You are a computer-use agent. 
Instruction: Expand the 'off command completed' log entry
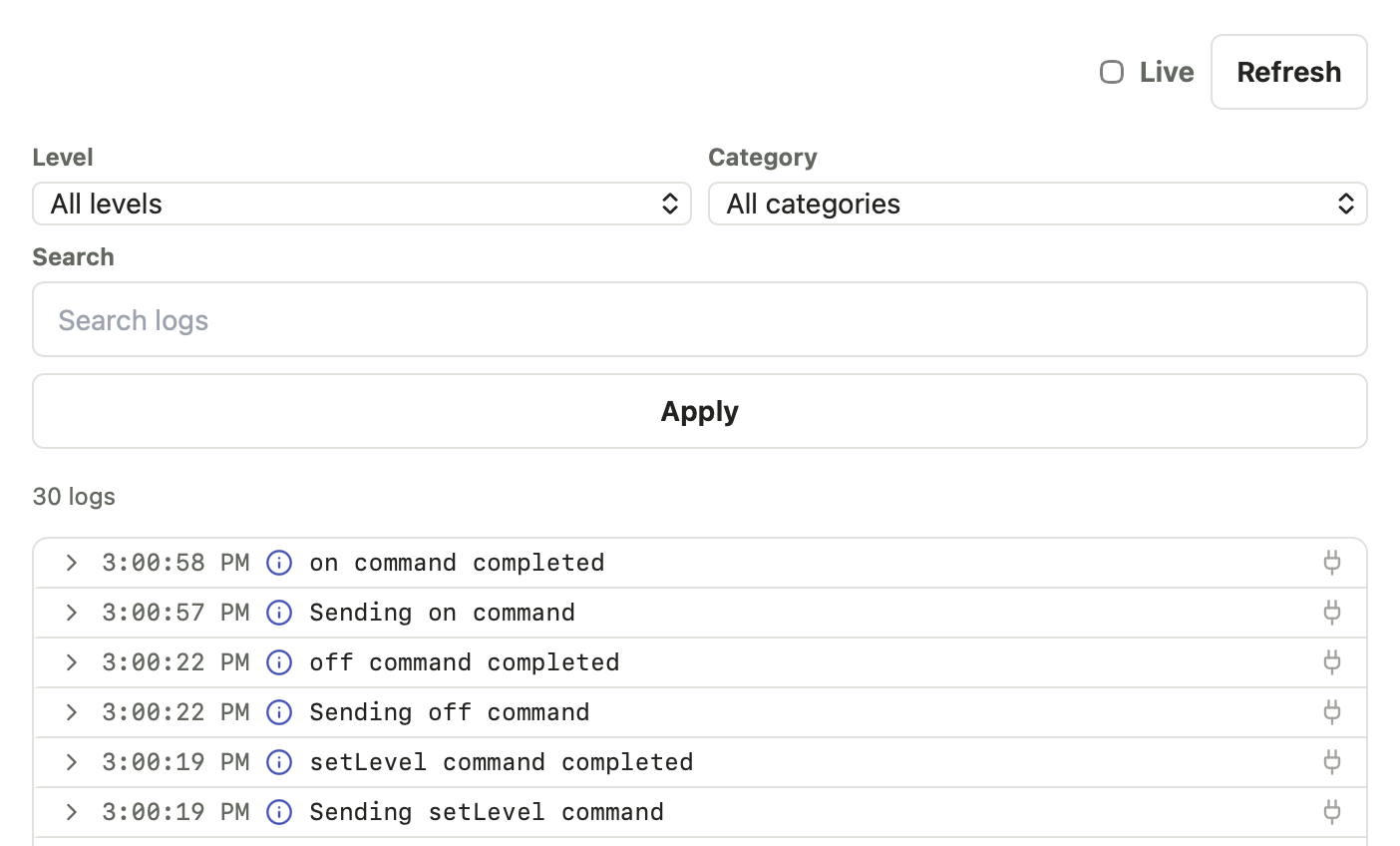coord(72,662)
